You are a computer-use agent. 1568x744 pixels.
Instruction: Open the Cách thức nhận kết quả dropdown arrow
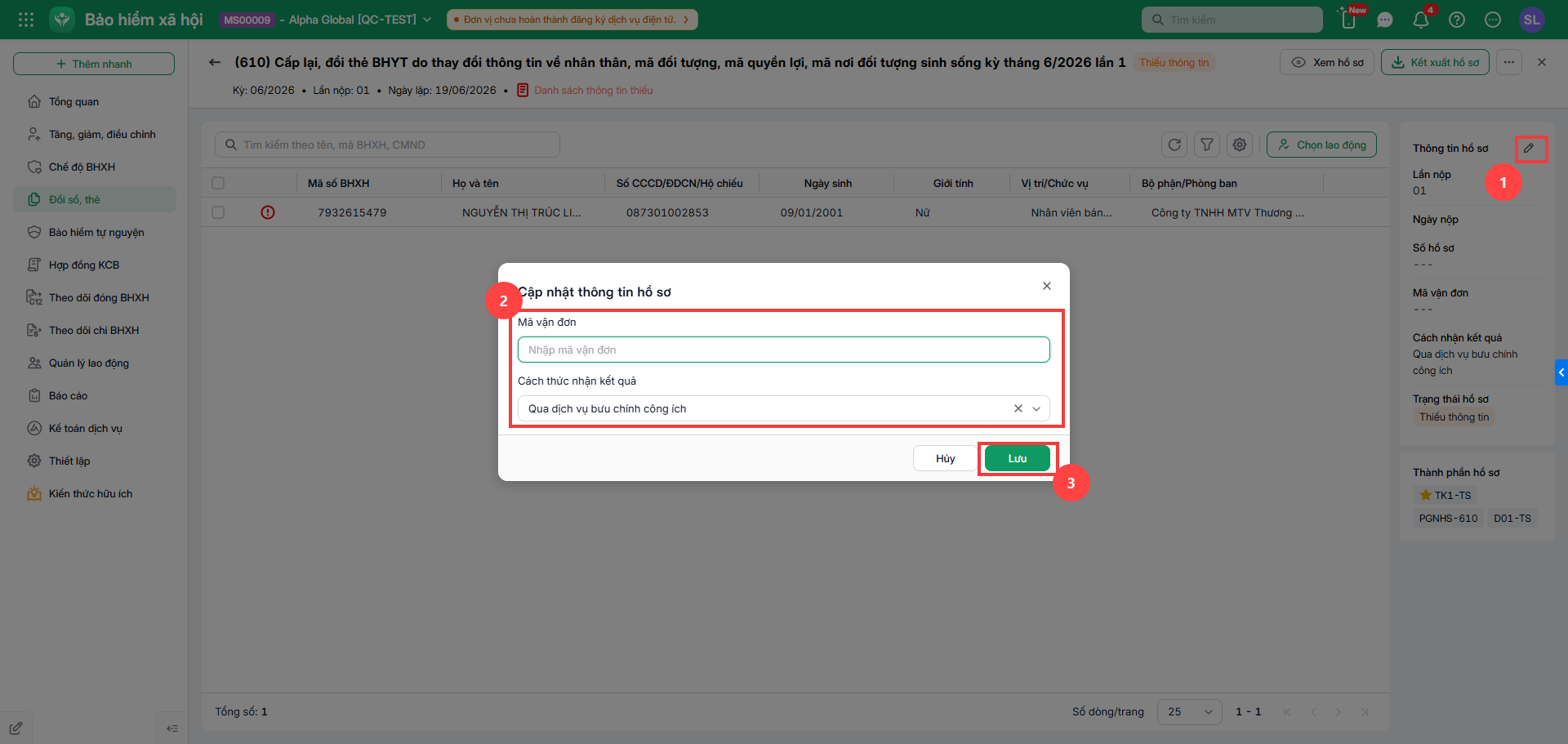pos(1036,408)
